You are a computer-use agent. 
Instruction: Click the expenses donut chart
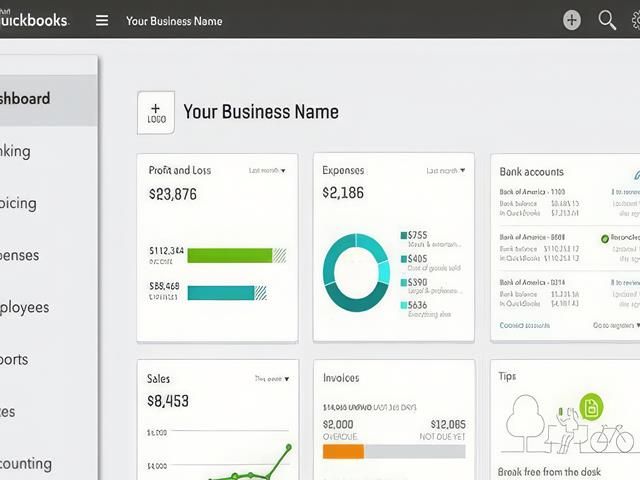(356, 273)
